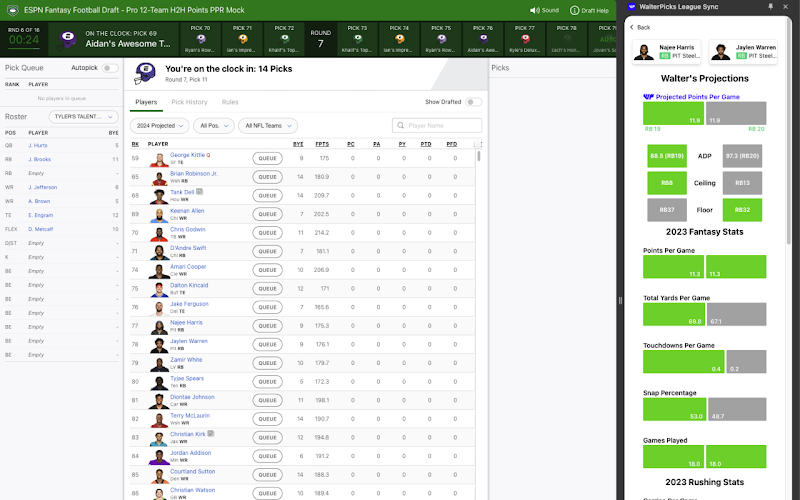
Task: Click Najee Harris photo in WalterPicks panel
Action: coord(644,52)
